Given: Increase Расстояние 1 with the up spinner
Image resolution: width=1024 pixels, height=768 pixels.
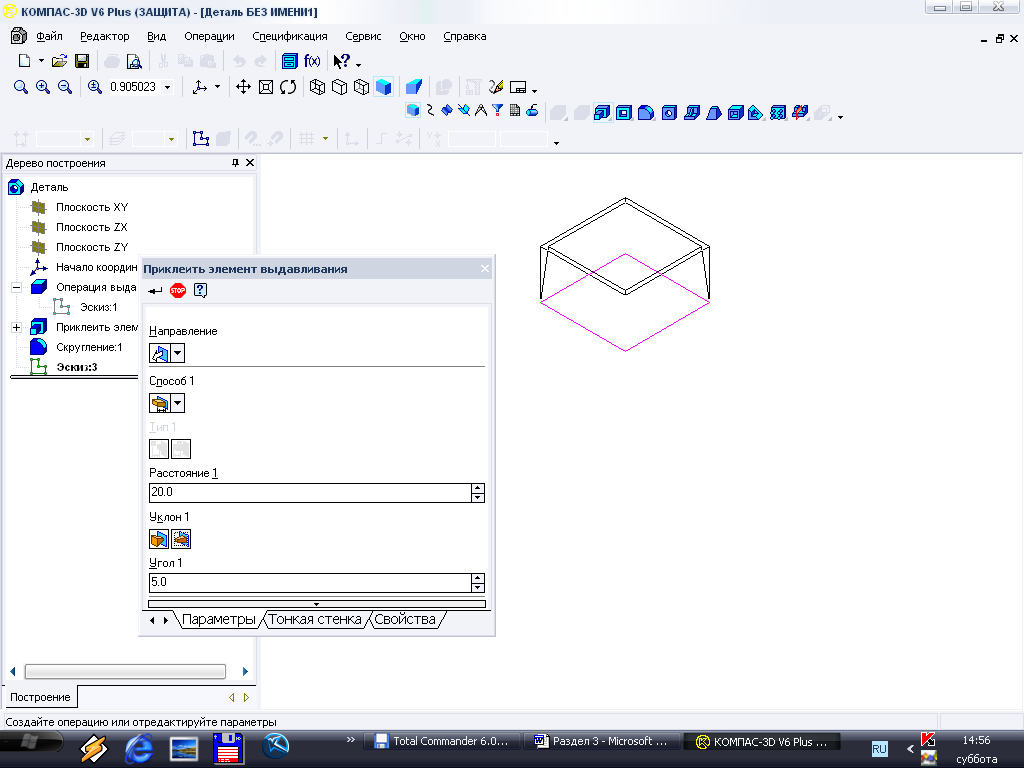Looking at the screenshot, I should [478, 488].
